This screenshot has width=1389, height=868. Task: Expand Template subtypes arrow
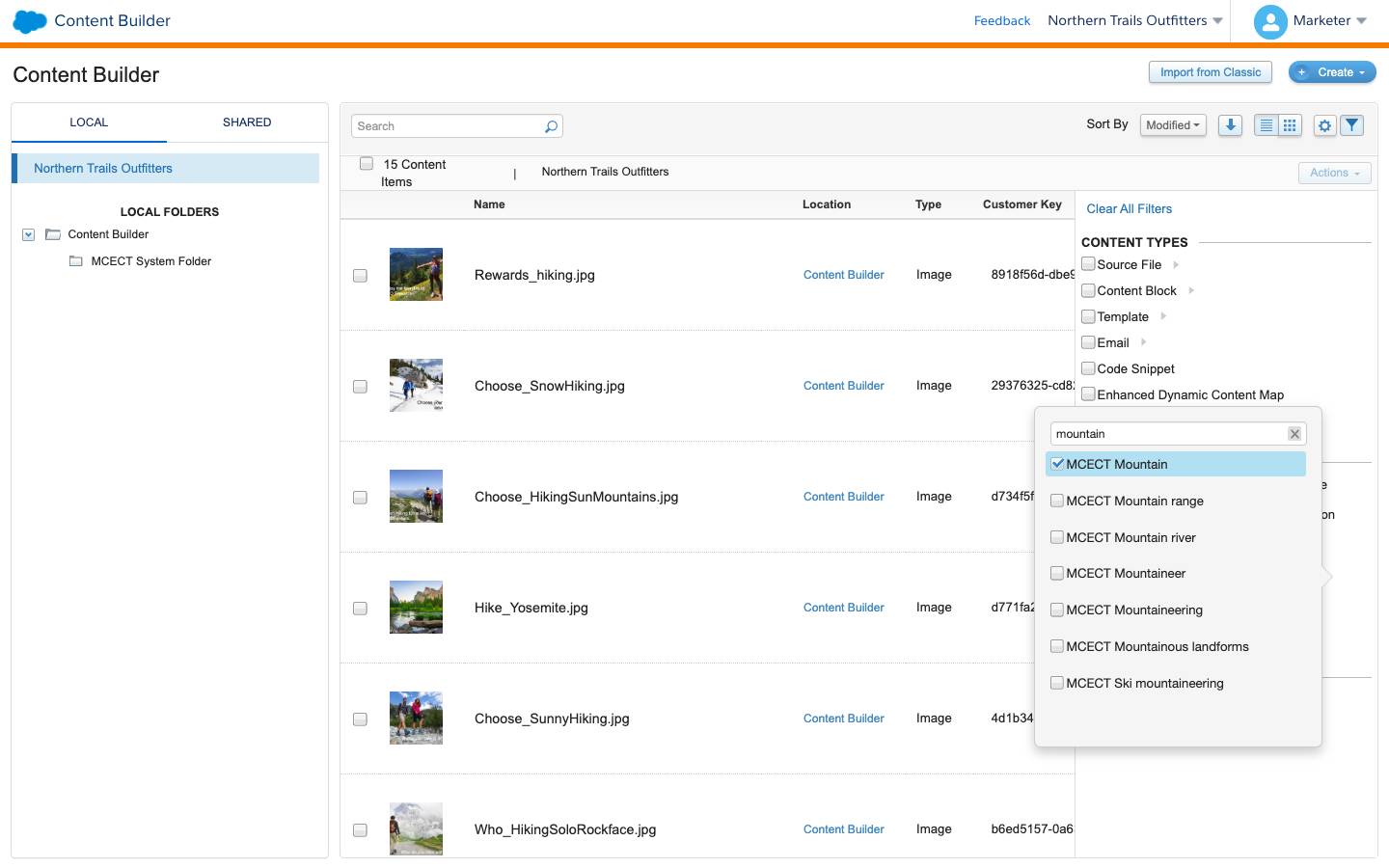[1163, 316]
